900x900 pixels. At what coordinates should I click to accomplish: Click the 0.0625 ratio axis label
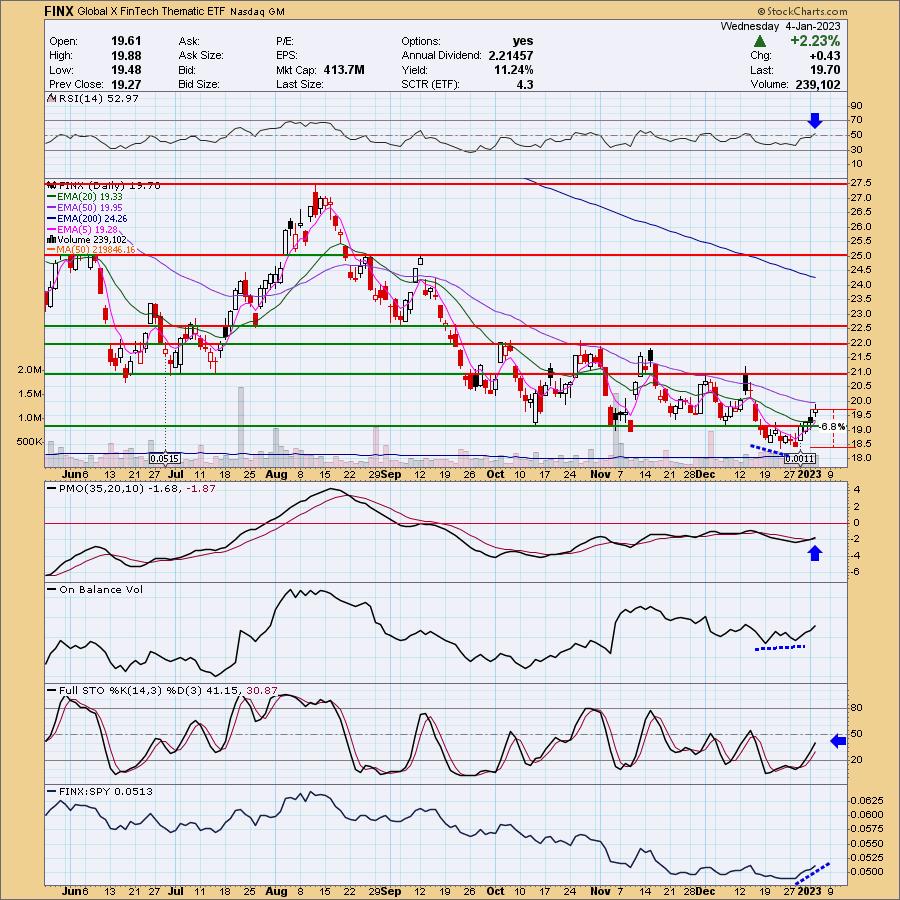pyautogui.click(x=866, y=800)
